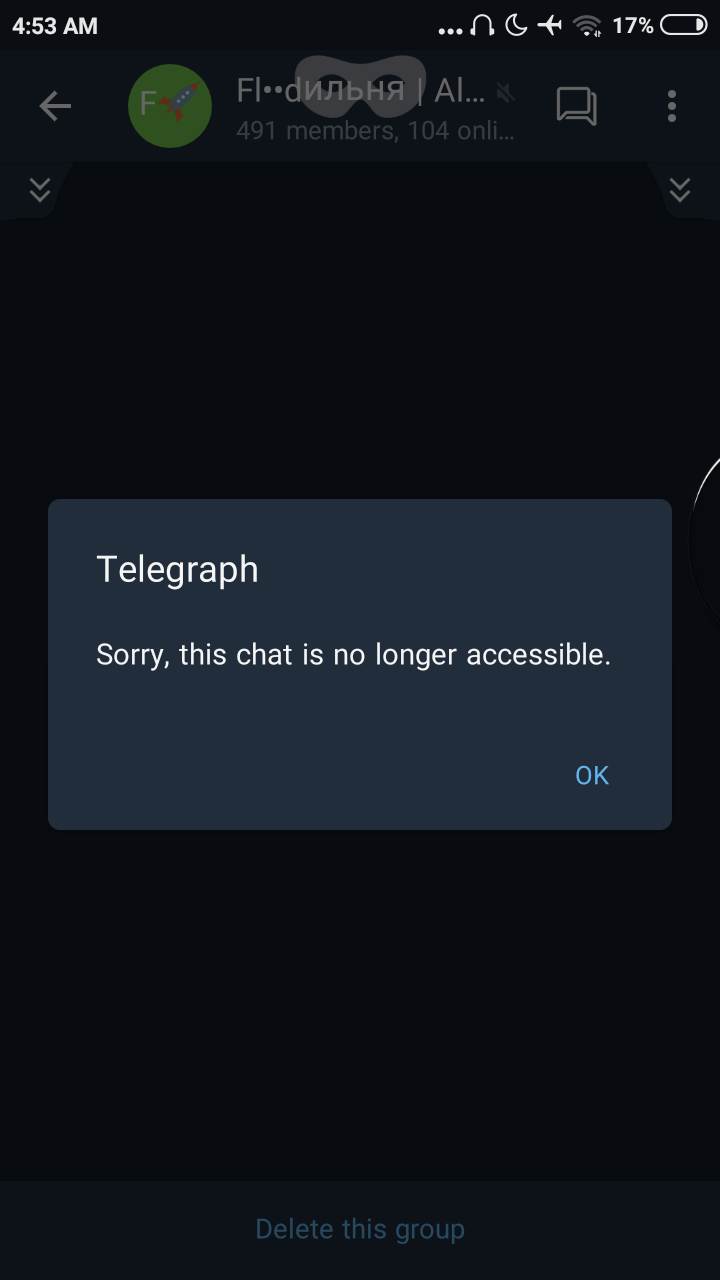
Task: Tap the airplane mode status icon
Action: [x=550, y=25]
